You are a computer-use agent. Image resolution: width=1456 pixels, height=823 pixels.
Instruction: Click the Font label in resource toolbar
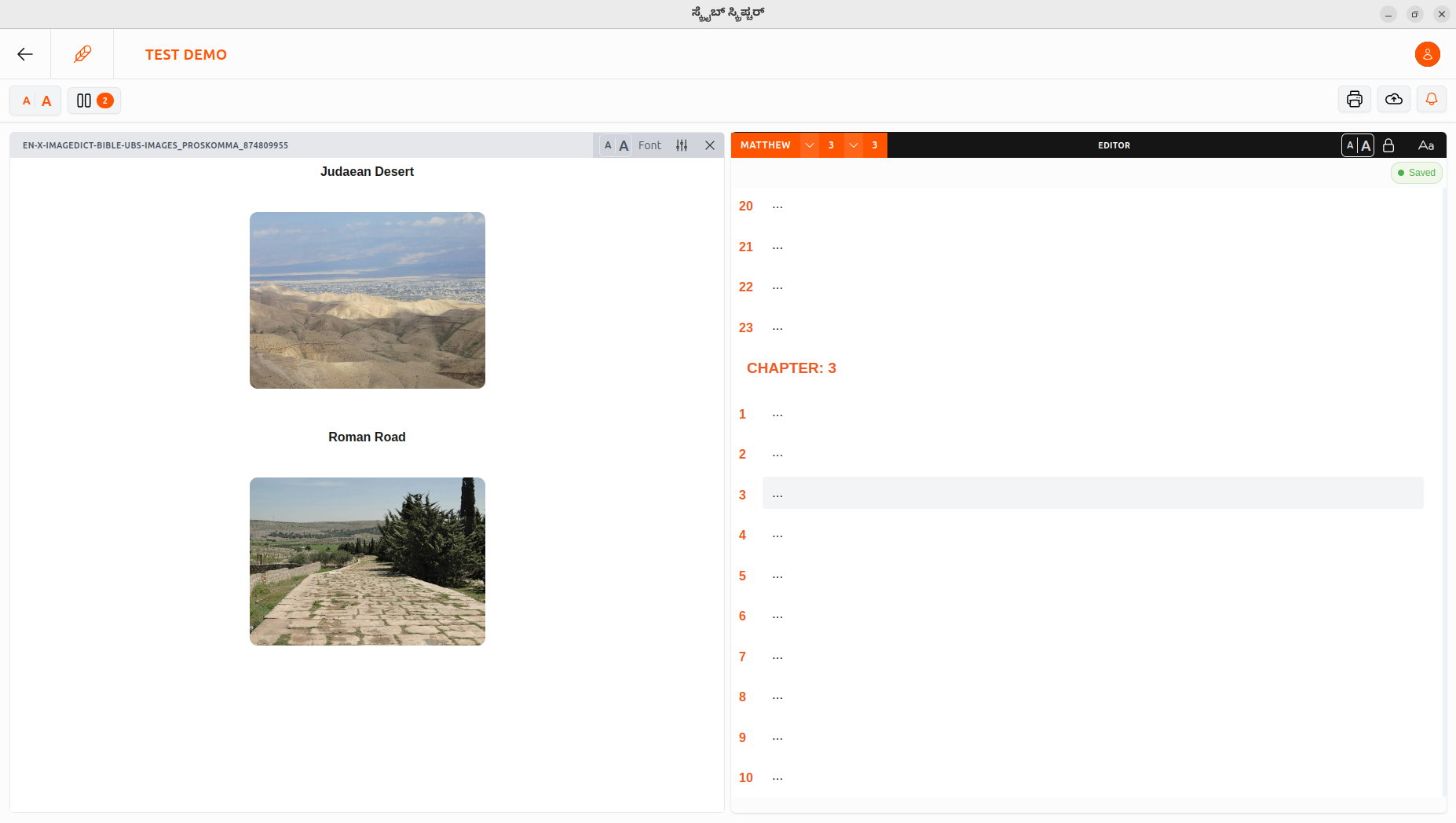[649, 145]
